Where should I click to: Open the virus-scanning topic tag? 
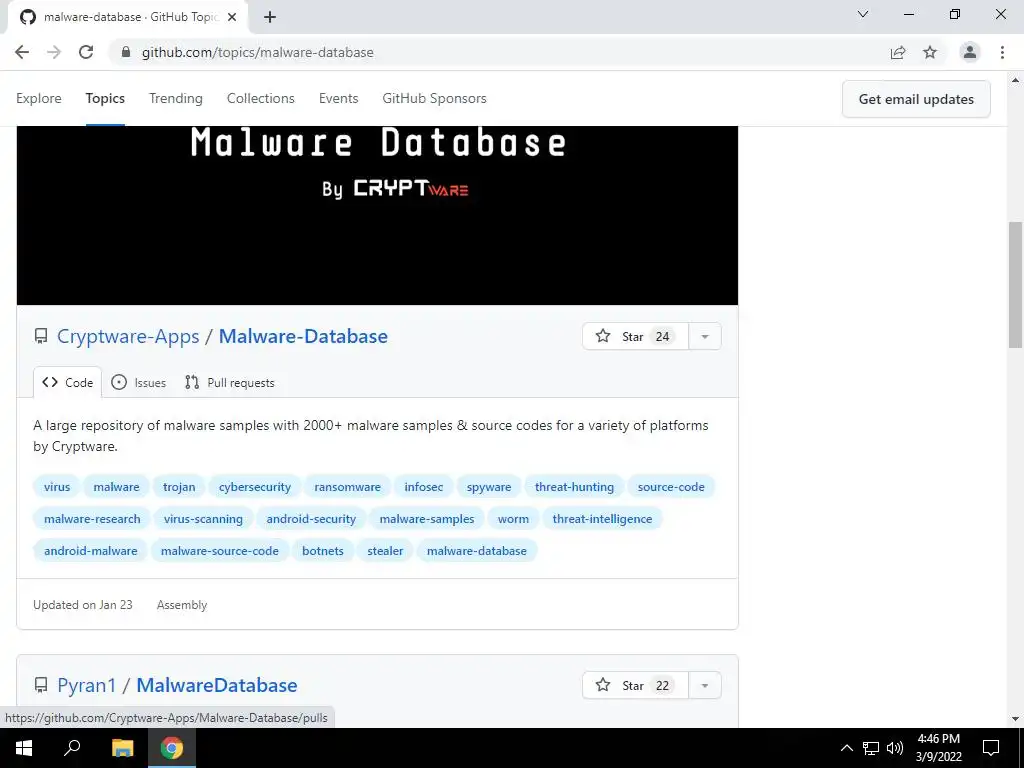tap(203, 519)
